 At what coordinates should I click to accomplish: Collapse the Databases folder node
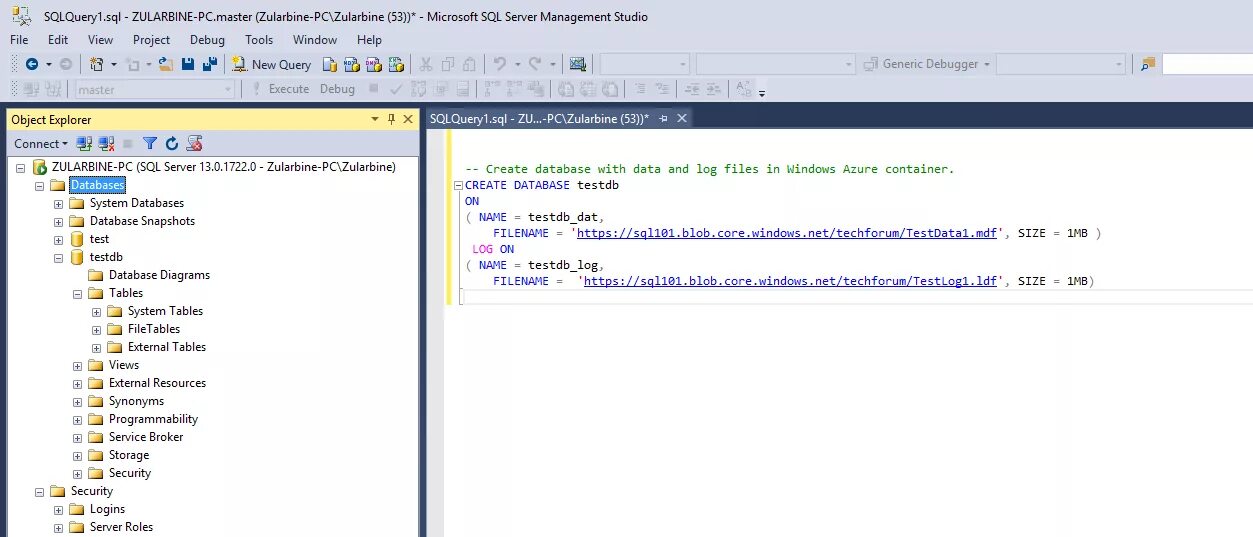coord(39,185)
